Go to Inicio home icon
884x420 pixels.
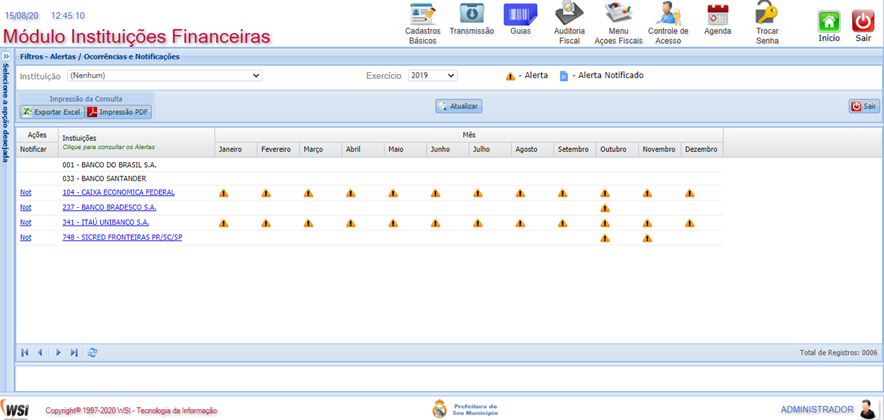click(x=829, y=22)
